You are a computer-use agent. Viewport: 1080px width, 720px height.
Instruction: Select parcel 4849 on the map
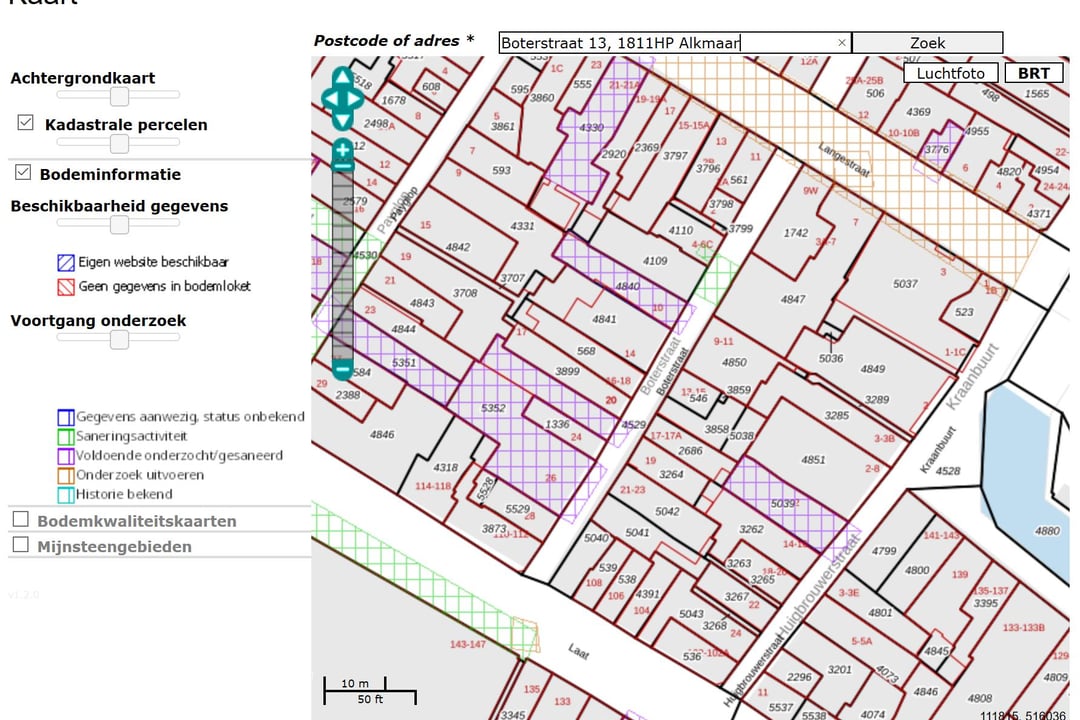coord(873,369)
